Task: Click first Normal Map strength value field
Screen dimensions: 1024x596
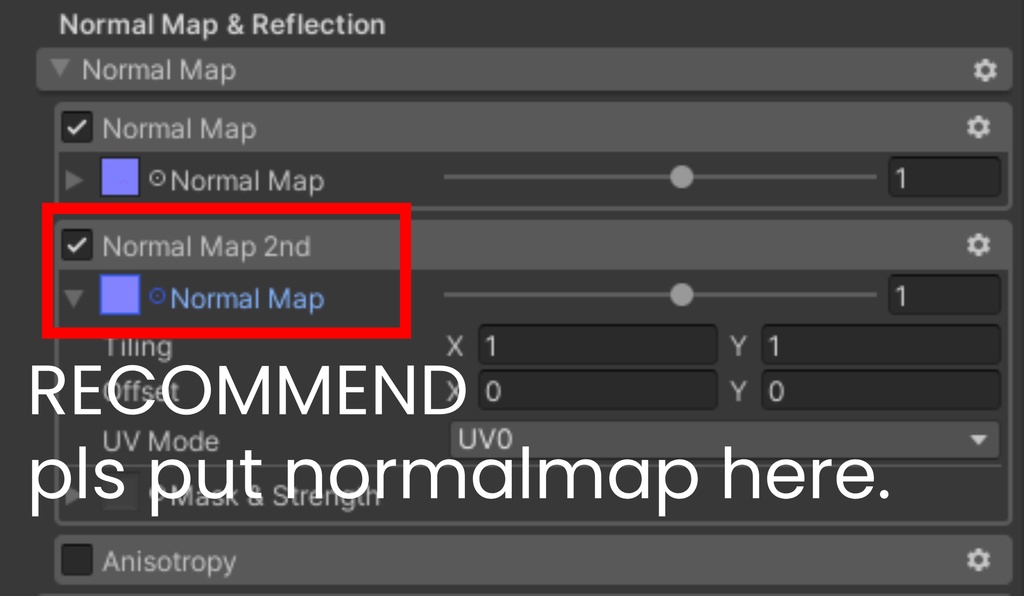Action: tap(944, 177)
